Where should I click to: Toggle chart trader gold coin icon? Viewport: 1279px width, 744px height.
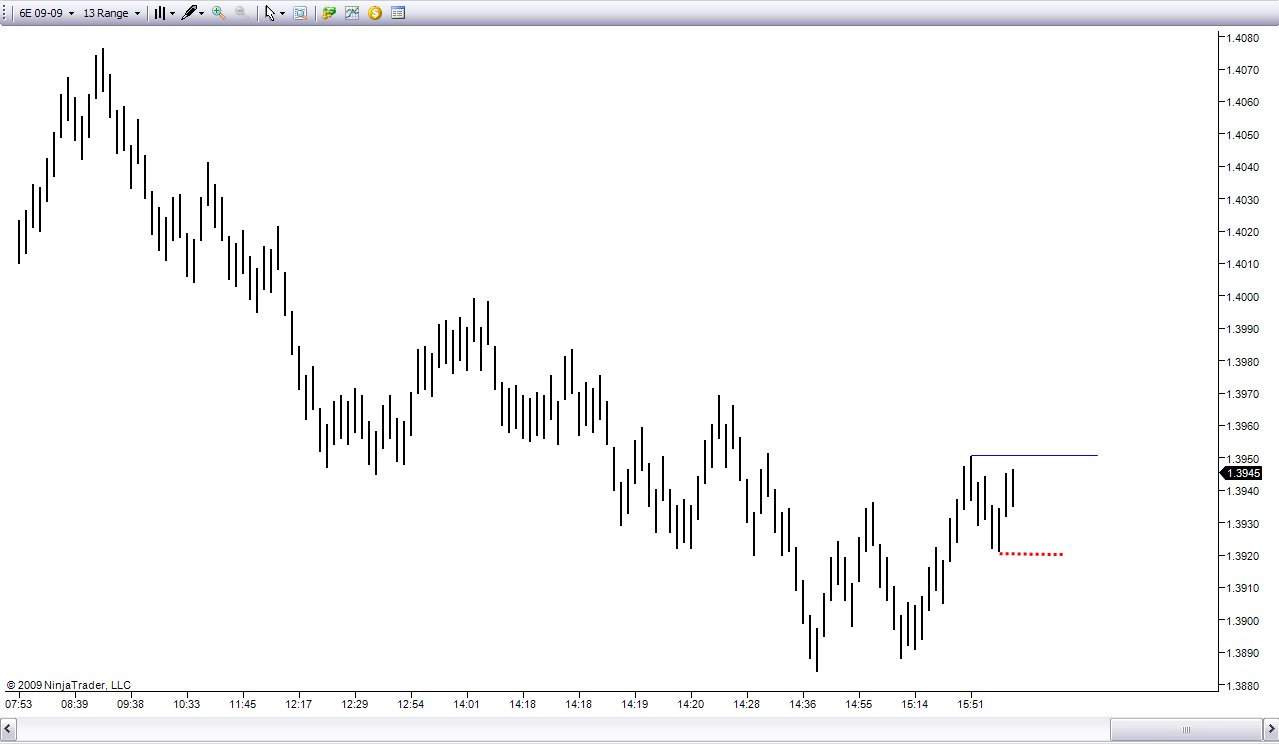(375, 13)
